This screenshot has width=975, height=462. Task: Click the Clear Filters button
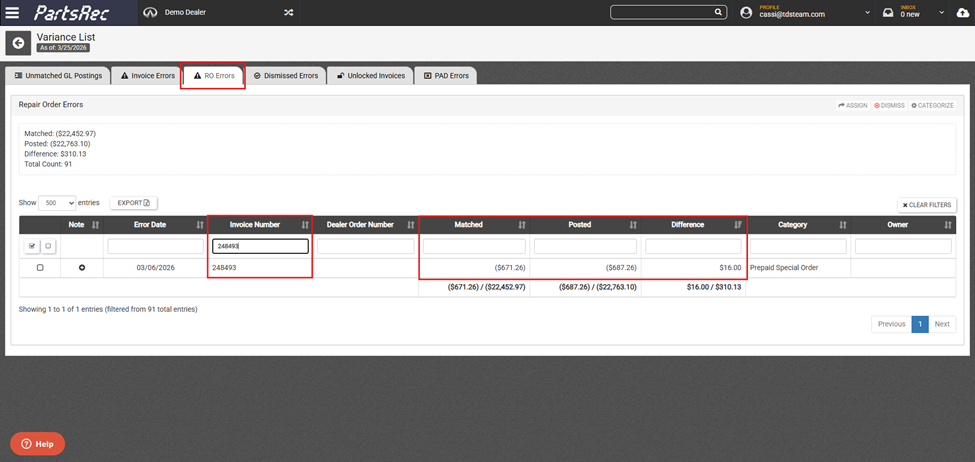tap(926, 205)
